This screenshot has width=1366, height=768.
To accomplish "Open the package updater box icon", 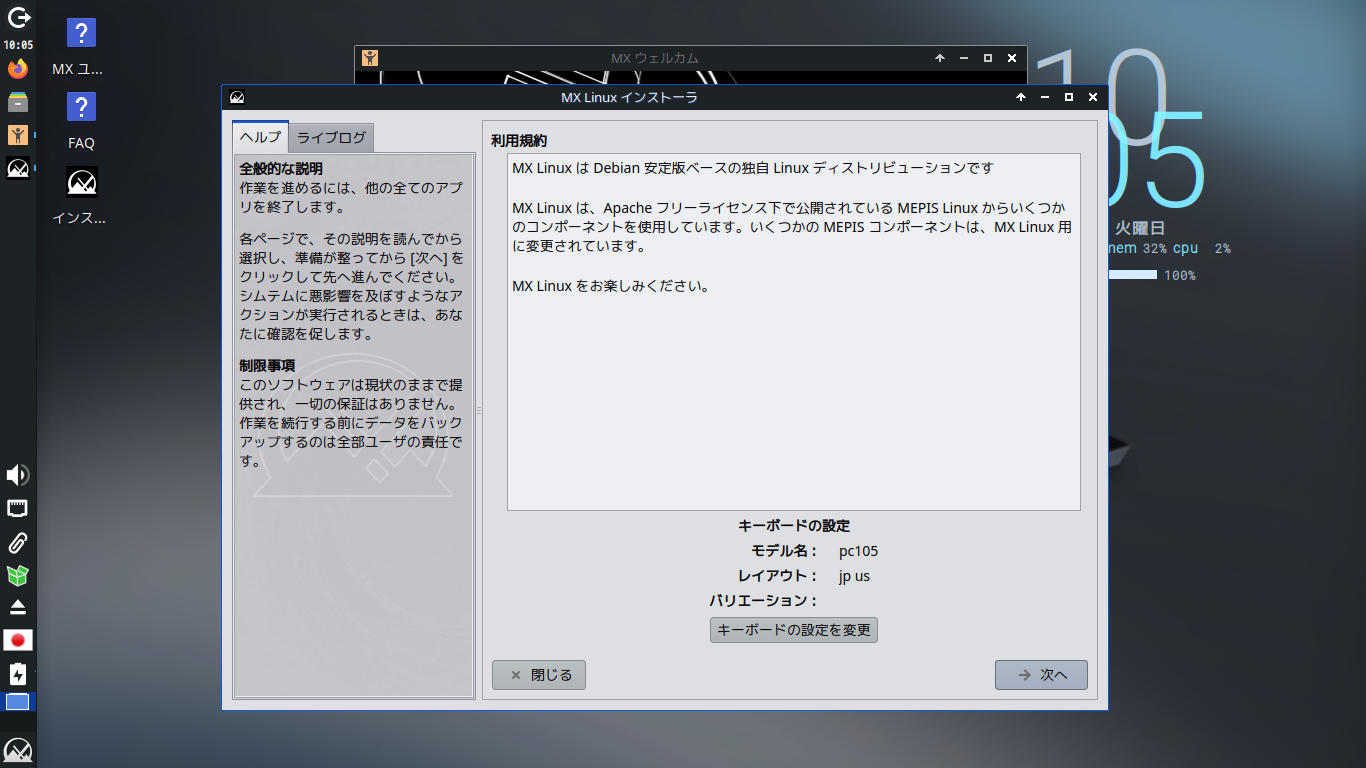I will 18,575.
